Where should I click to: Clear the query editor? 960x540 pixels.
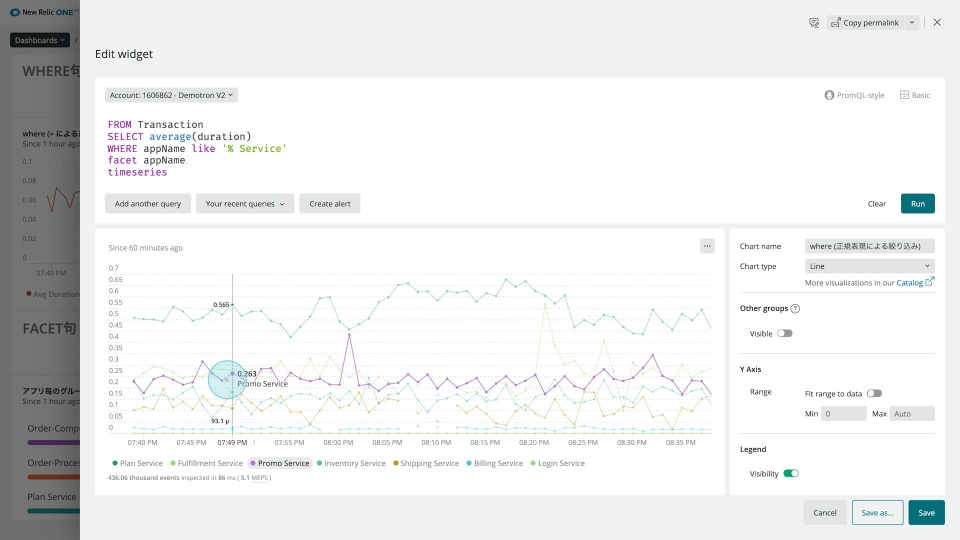[876, 204]
